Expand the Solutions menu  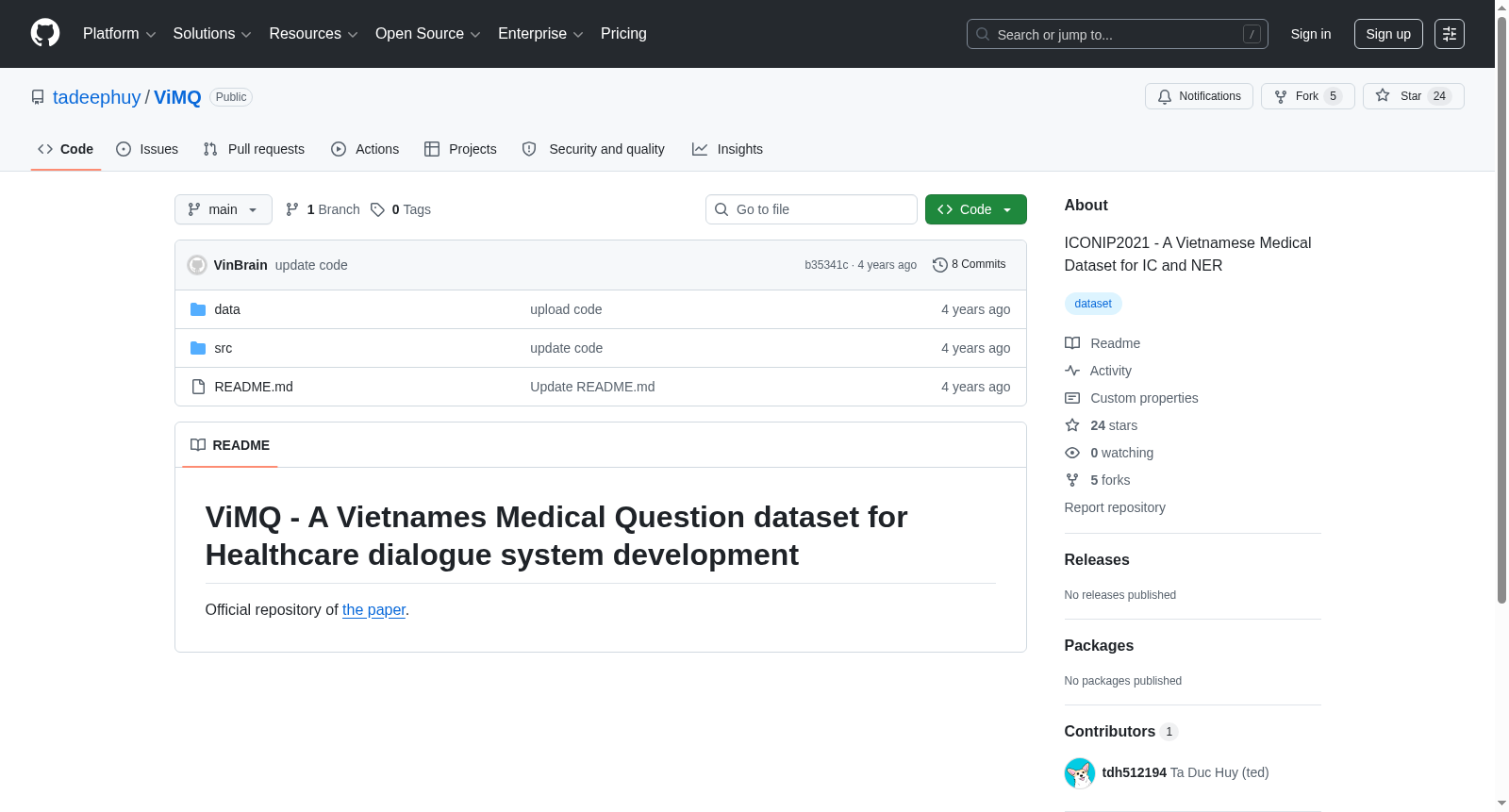point(212,34)
